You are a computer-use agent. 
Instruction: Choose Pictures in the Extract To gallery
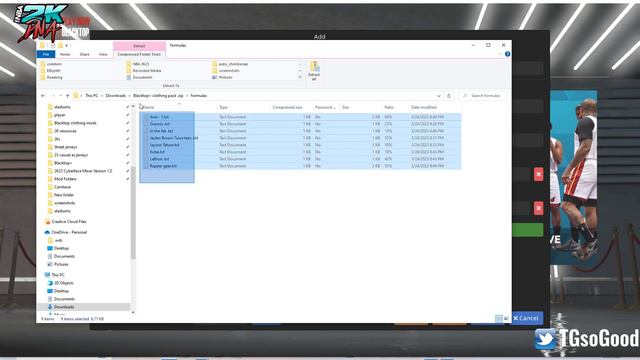[222, 77]
